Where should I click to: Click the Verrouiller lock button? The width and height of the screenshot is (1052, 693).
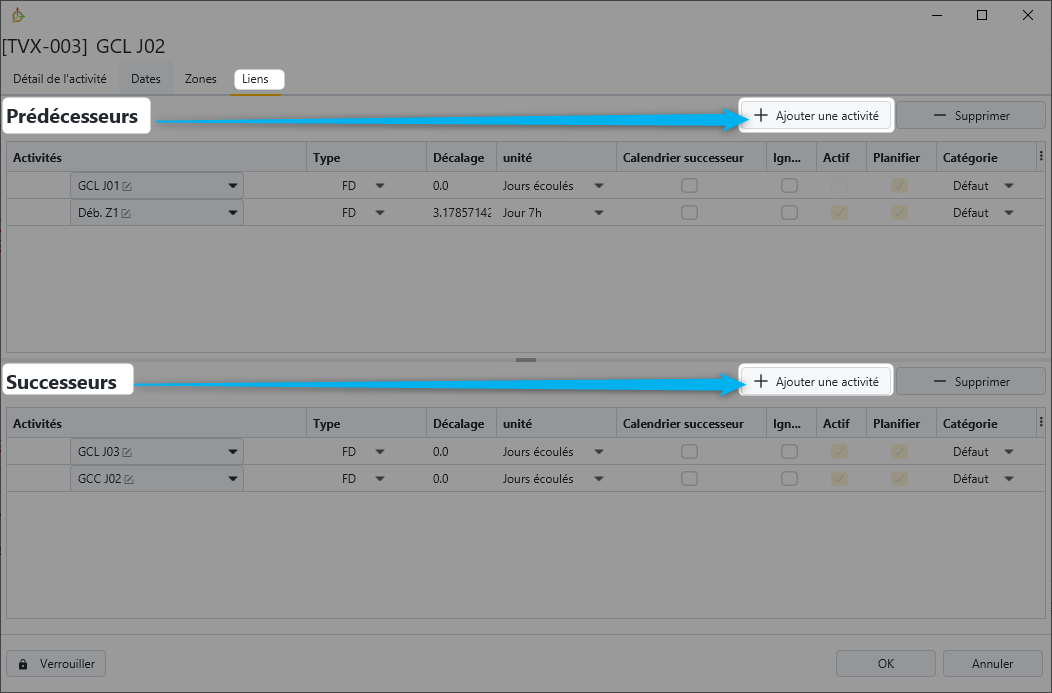[x=56, y=663]
